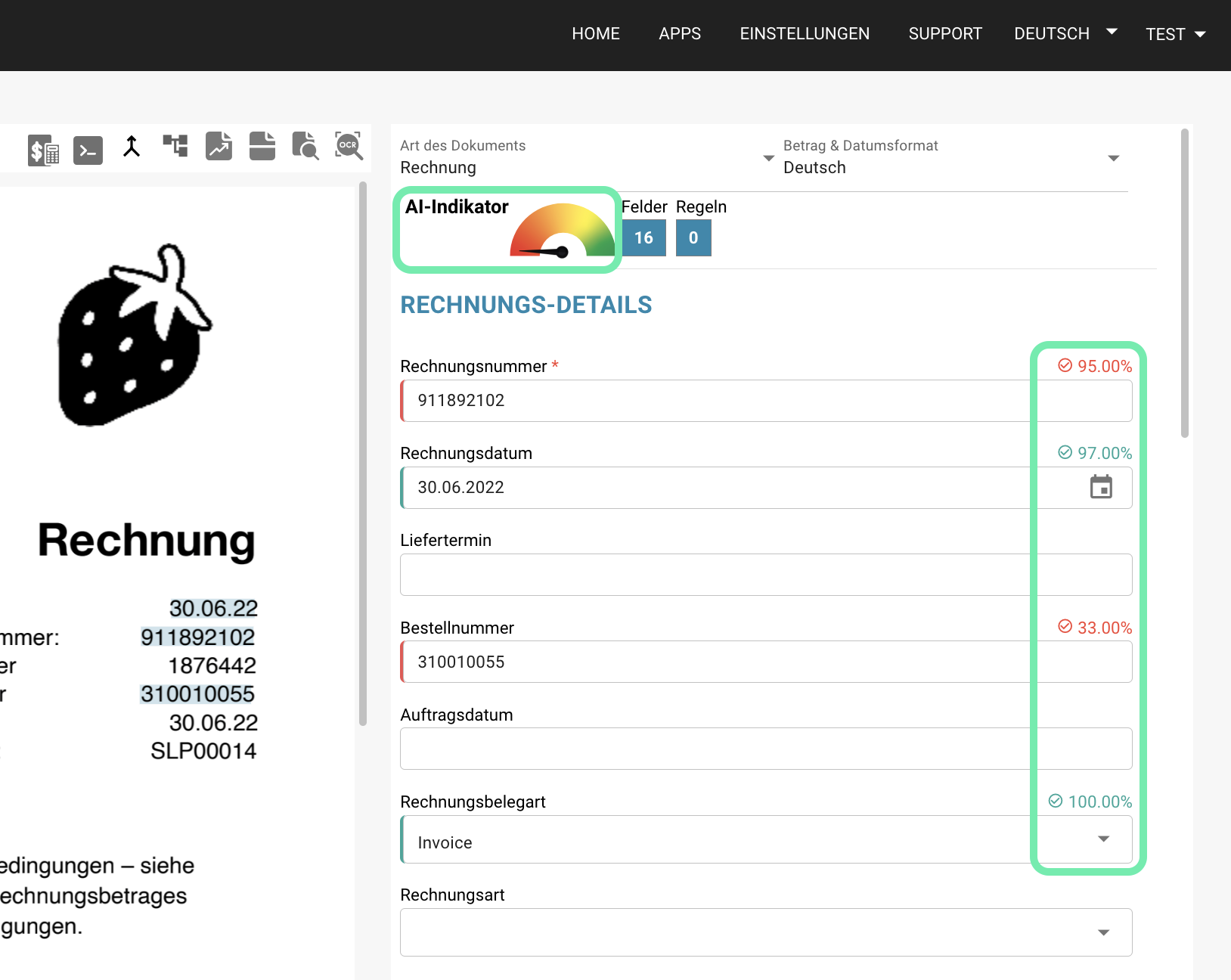Screen dimensions: 1231x980
Task: Click the Felder count badge 16
Action: coord(643,238)
